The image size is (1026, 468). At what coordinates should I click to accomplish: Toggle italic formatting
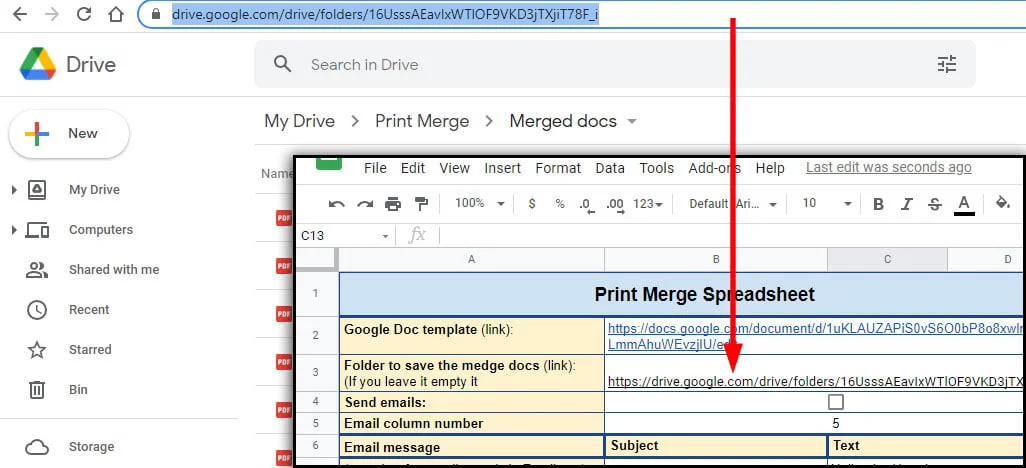click(x=906, y=204)
